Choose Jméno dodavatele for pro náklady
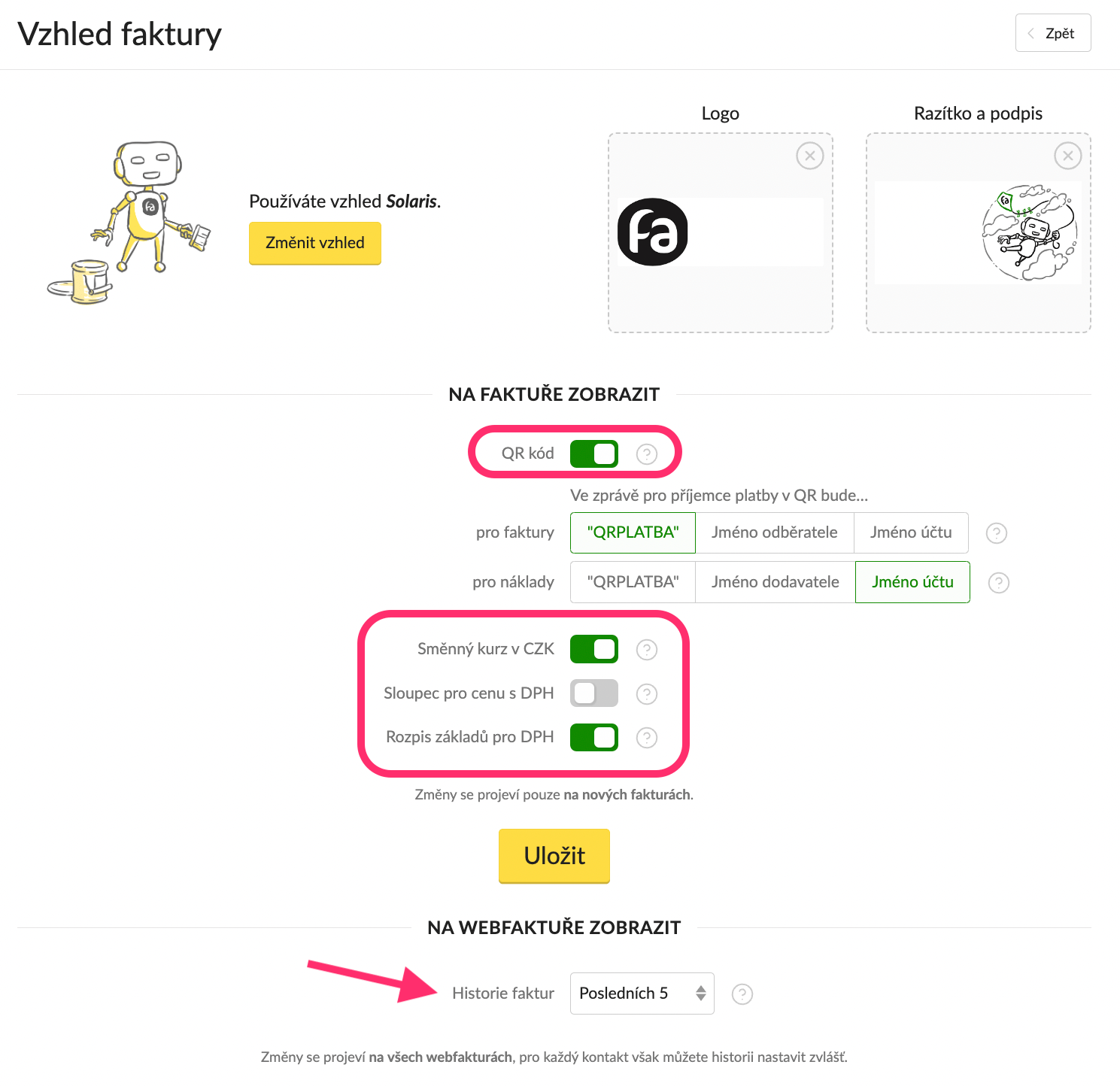1120x1086 pixels. tap(775, 582)
